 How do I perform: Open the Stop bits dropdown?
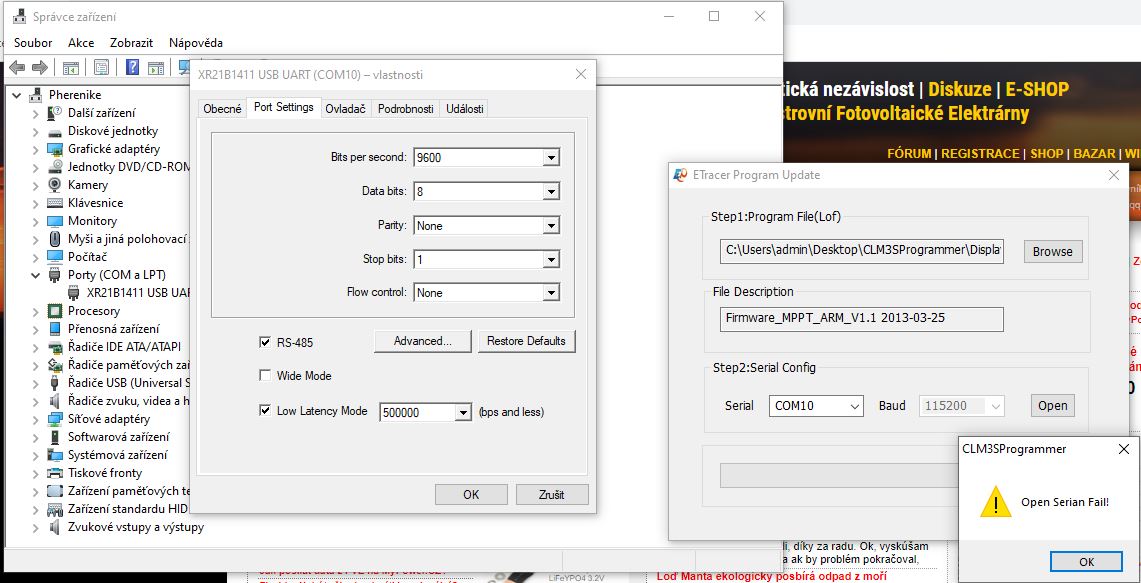coord(552,259)
